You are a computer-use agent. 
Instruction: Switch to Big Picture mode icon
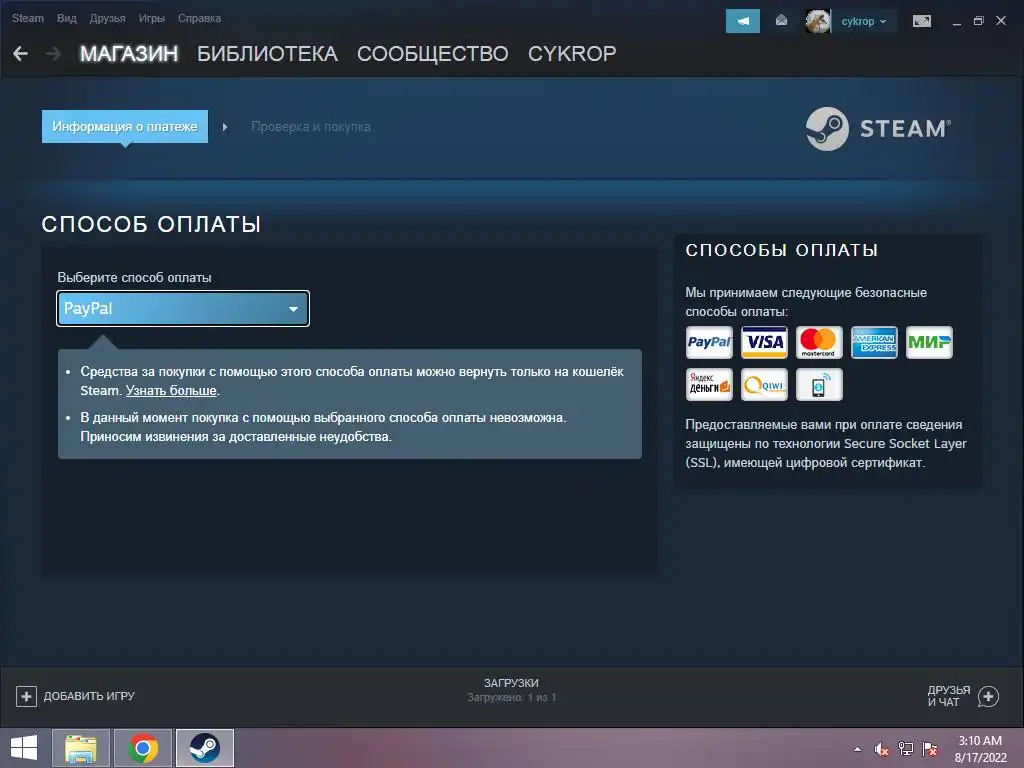click(921, 22)
